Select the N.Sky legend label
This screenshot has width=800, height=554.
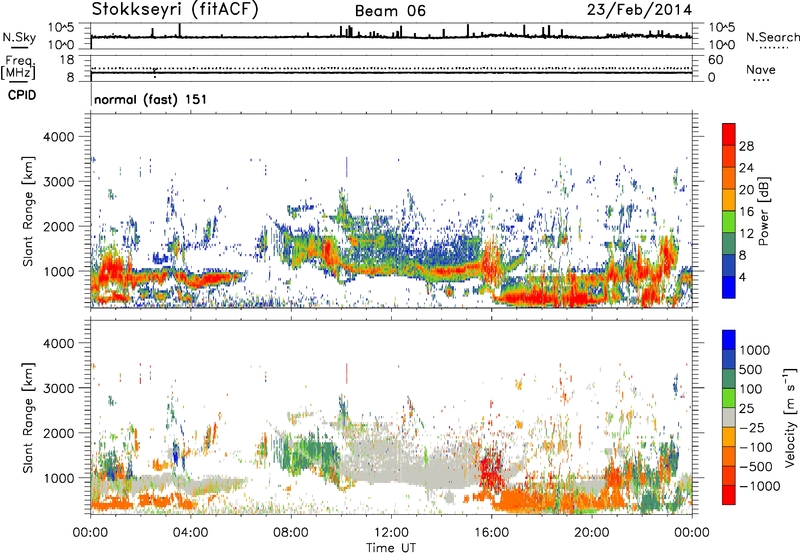[19, 37]
